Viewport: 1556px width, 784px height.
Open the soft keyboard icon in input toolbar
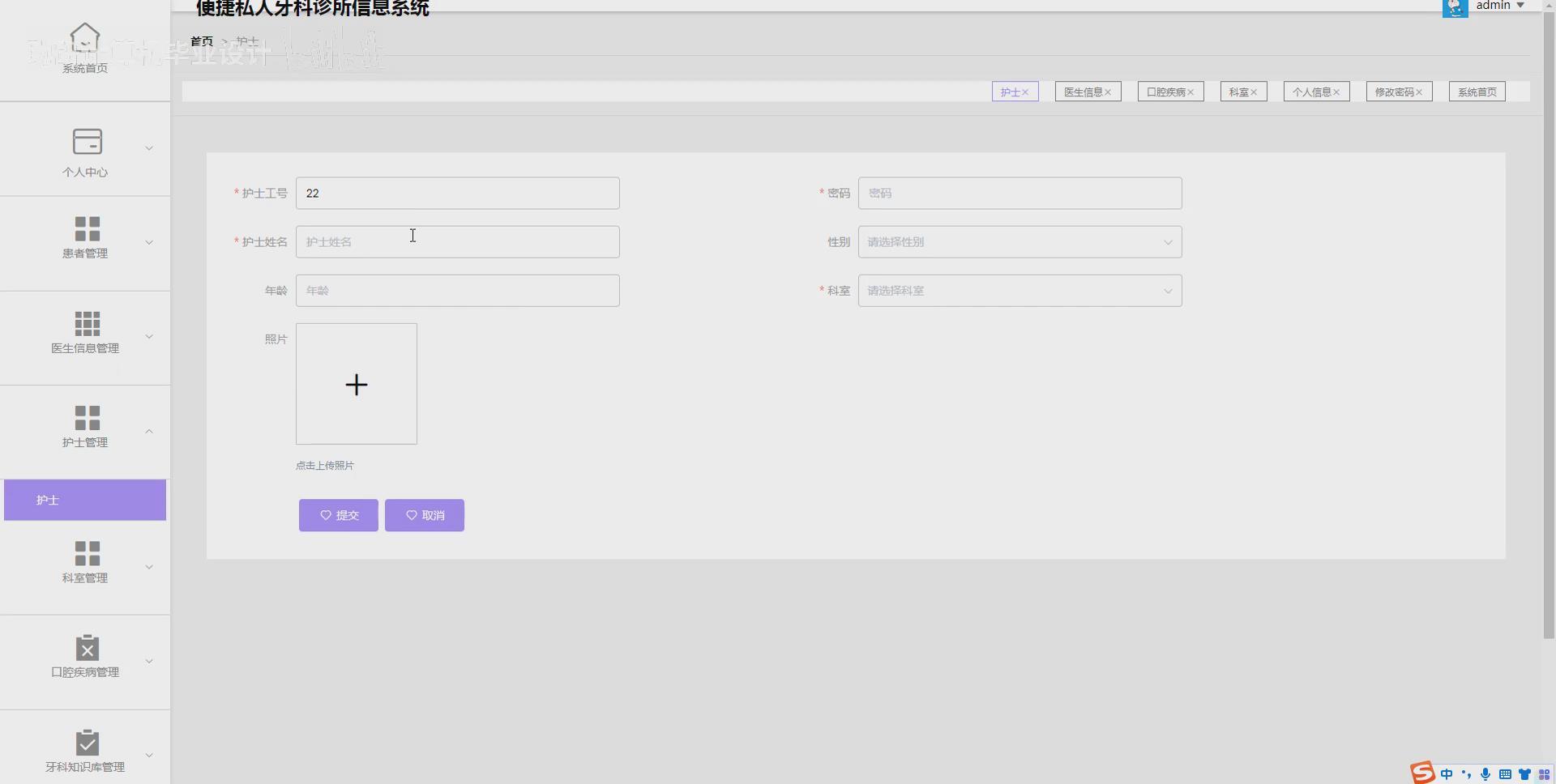point(1505,774)
